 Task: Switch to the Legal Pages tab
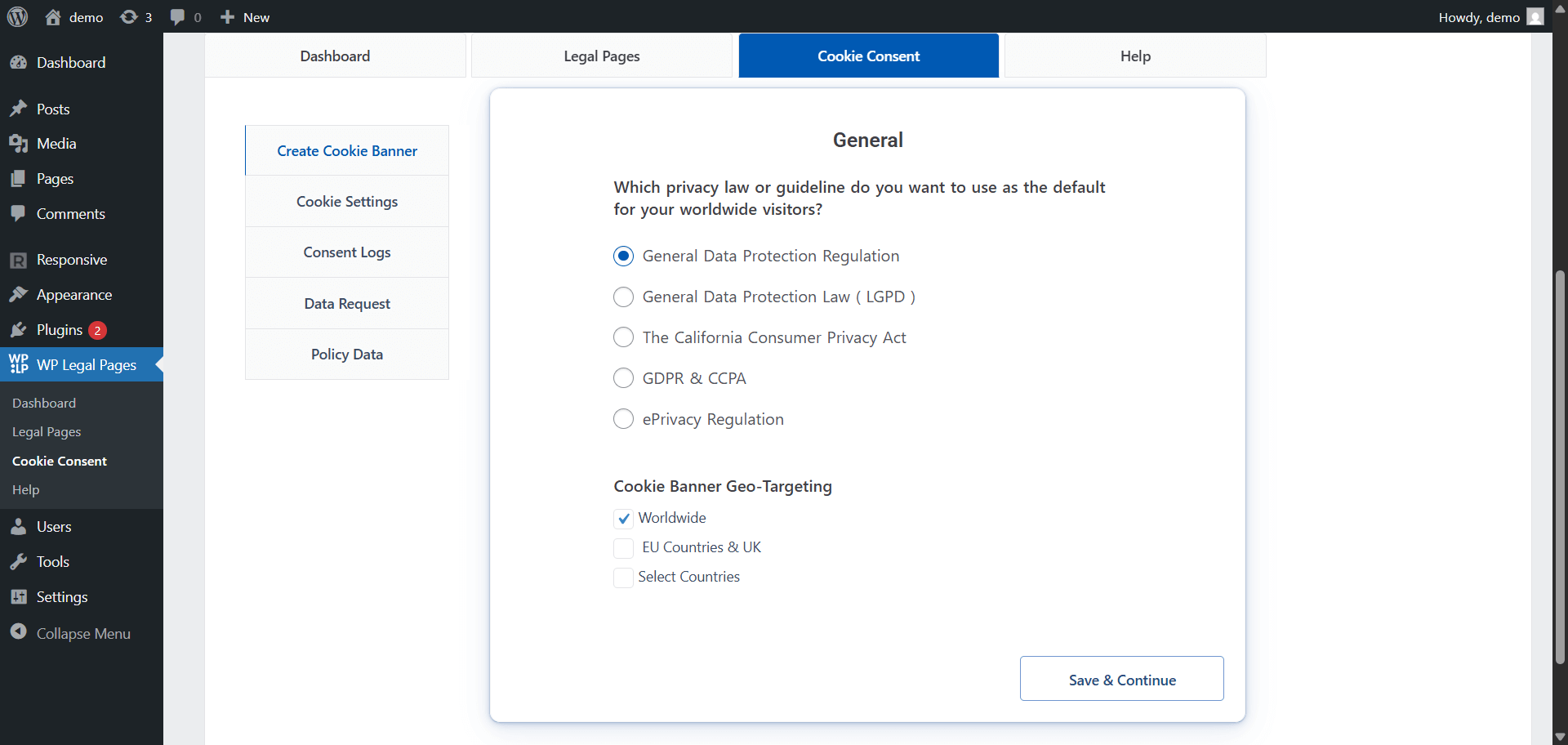(602, 56)
